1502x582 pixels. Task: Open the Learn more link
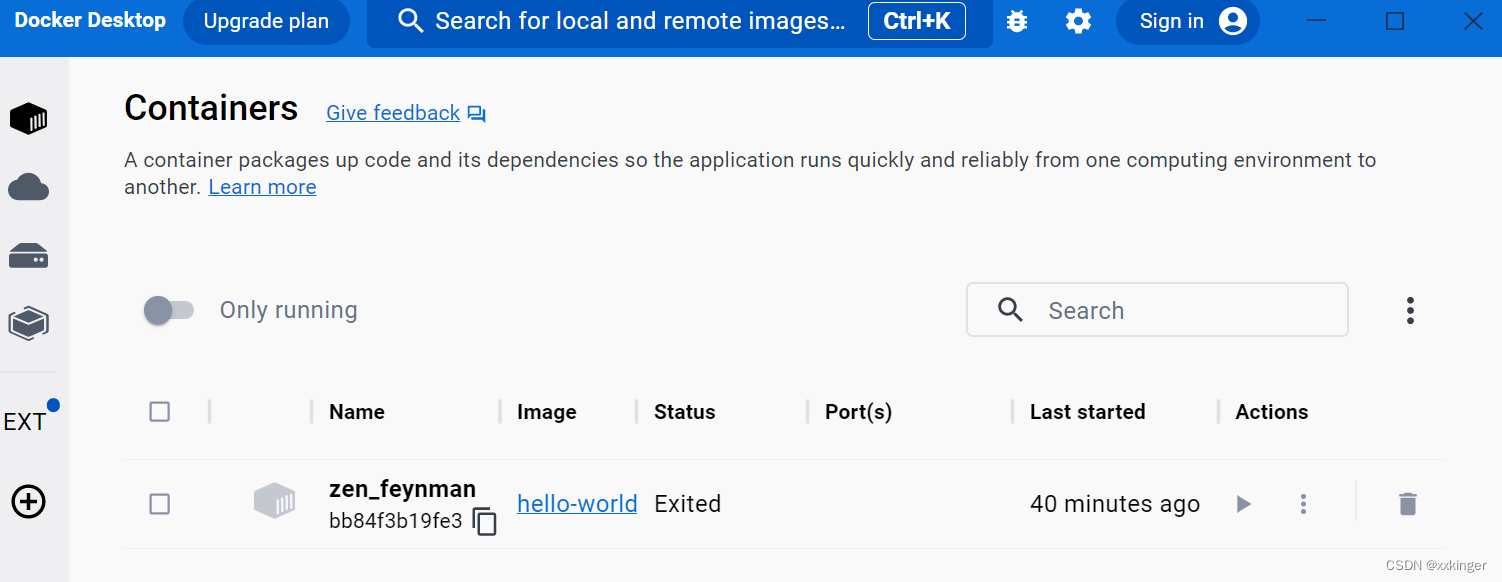point(262,187)
